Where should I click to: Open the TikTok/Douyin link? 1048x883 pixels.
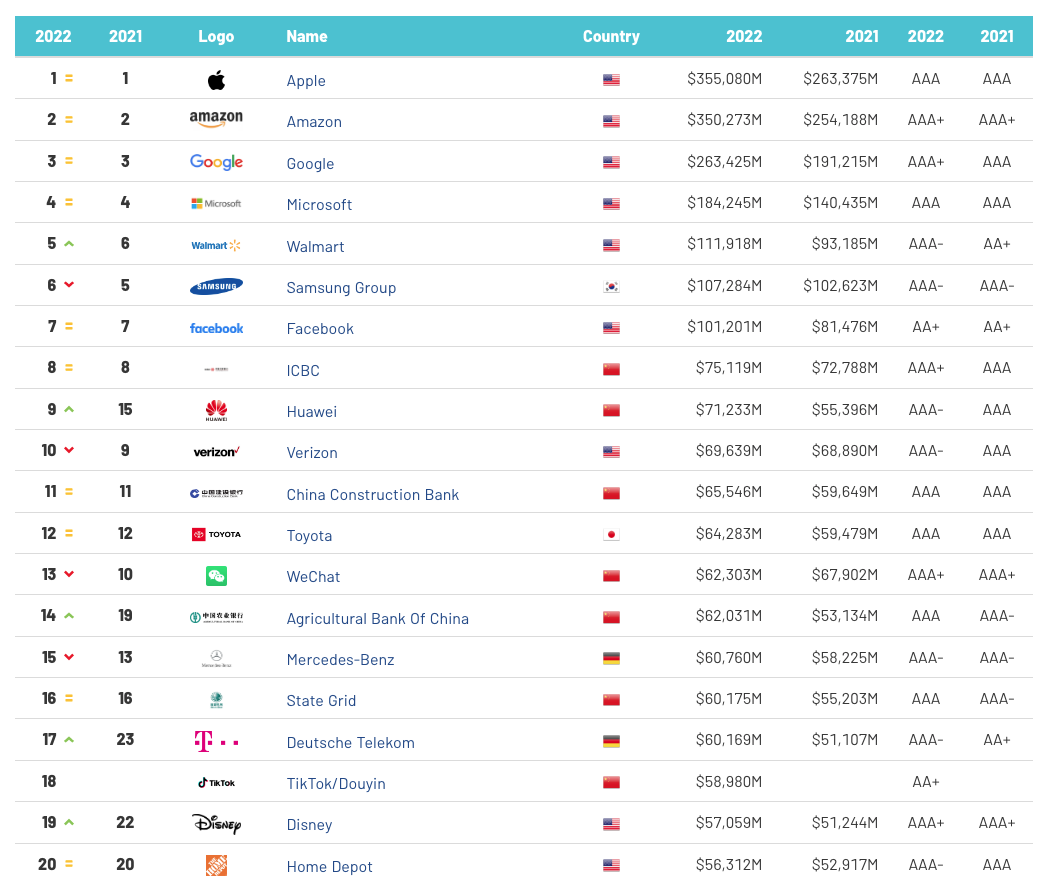pyautogui.click(x=336, y=783)
